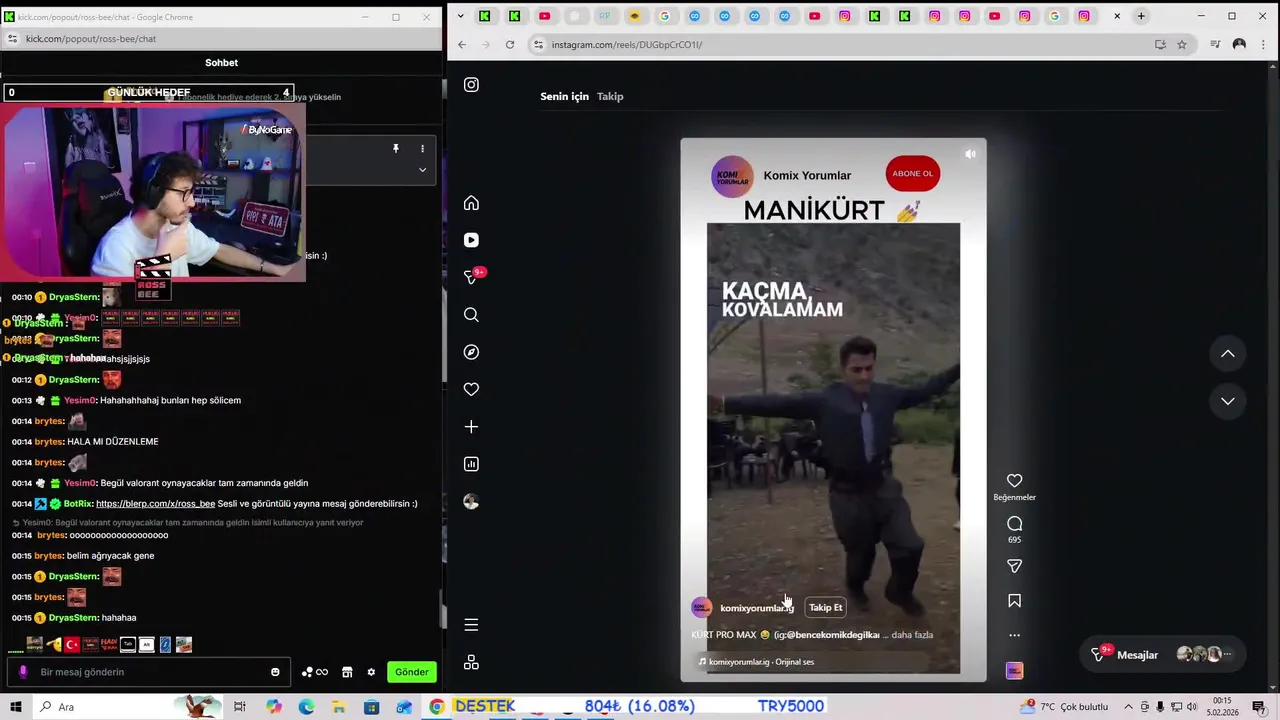Image resolution: width=1280 pixels, height=720 pixels.
Task: Reload the Instagram page
Action: [x=510, y=45]
